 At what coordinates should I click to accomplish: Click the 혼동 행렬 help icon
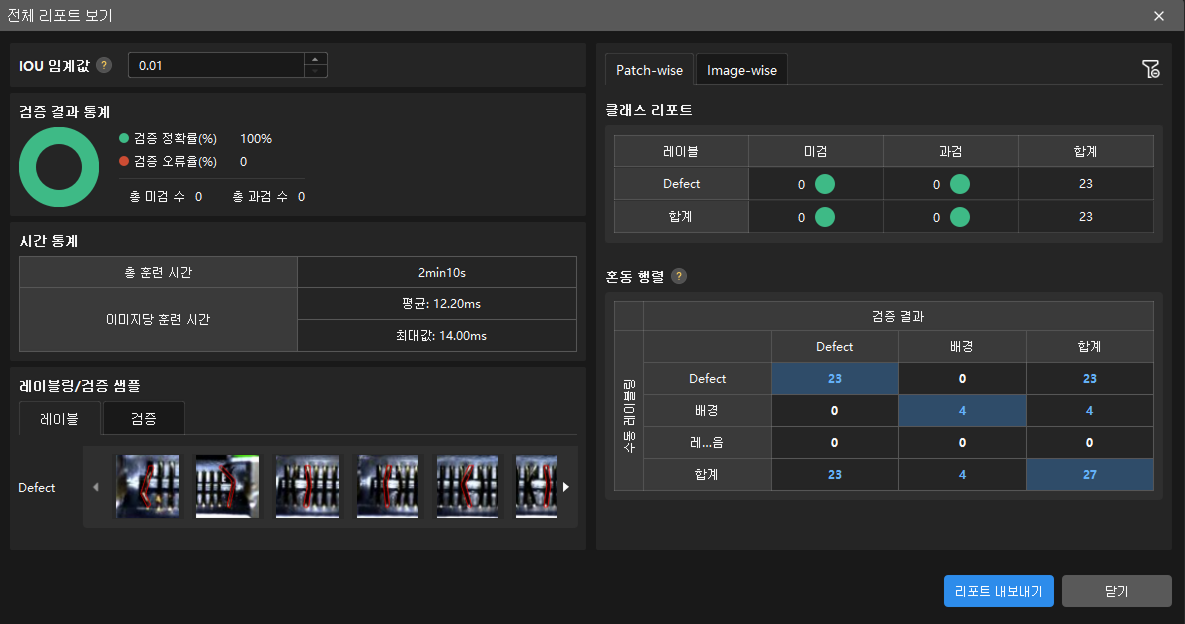pyautogui.click(x=679, y=276)
